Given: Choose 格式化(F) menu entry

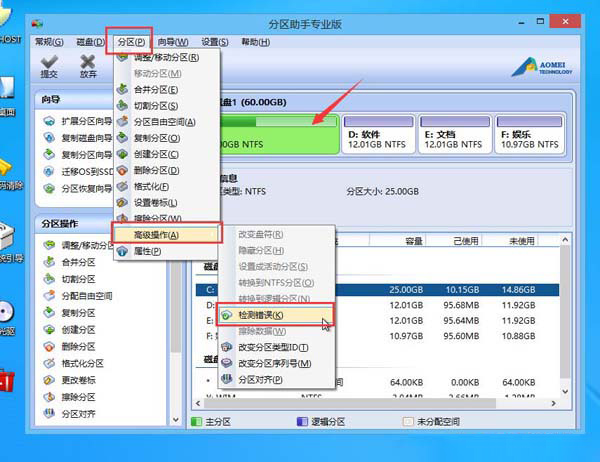Looking at the screenshot, I should coord(167,186).
